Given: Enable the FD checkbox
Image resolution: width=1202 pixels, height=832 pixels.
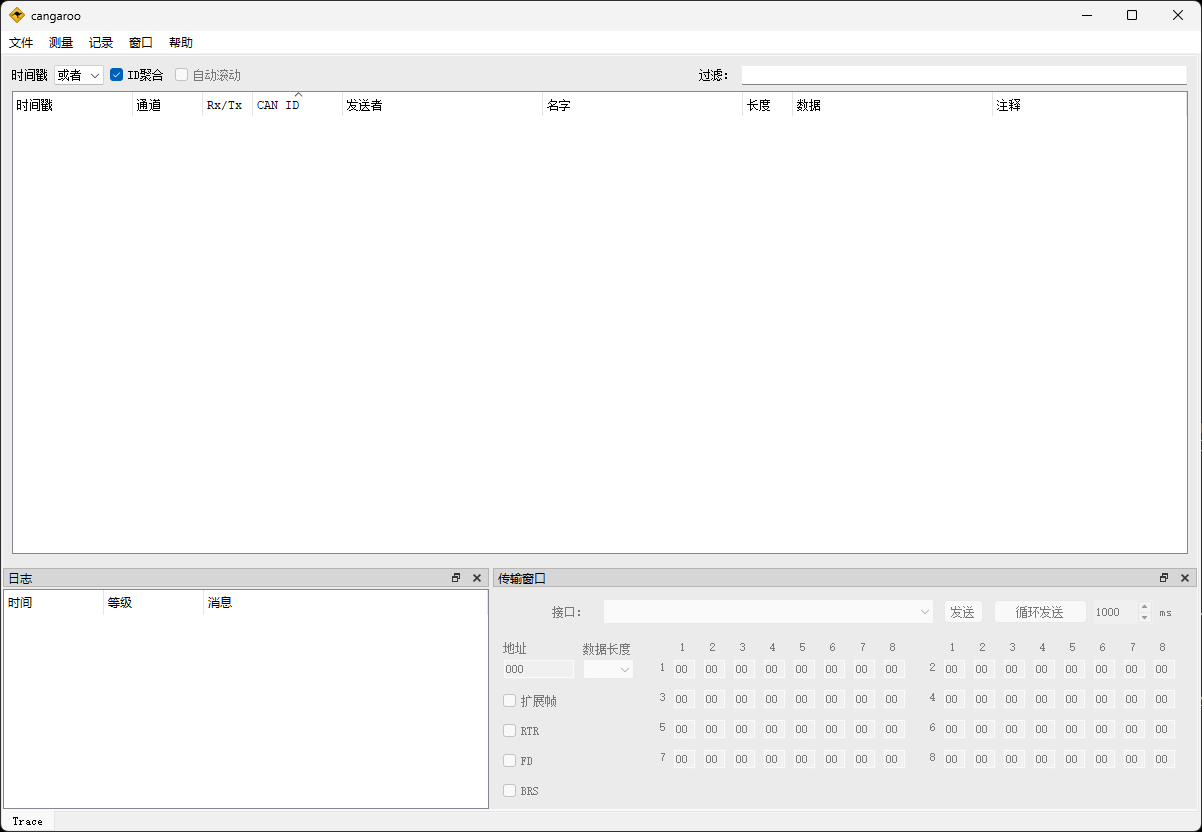Looking at the screenshot, I should click(x=509, y=760).
